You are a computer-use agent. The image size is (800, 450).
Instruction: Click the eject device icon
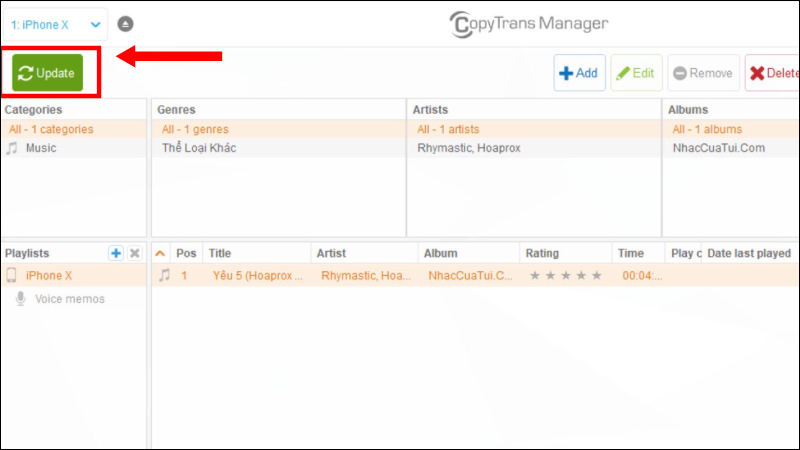[x=125, y=24]
